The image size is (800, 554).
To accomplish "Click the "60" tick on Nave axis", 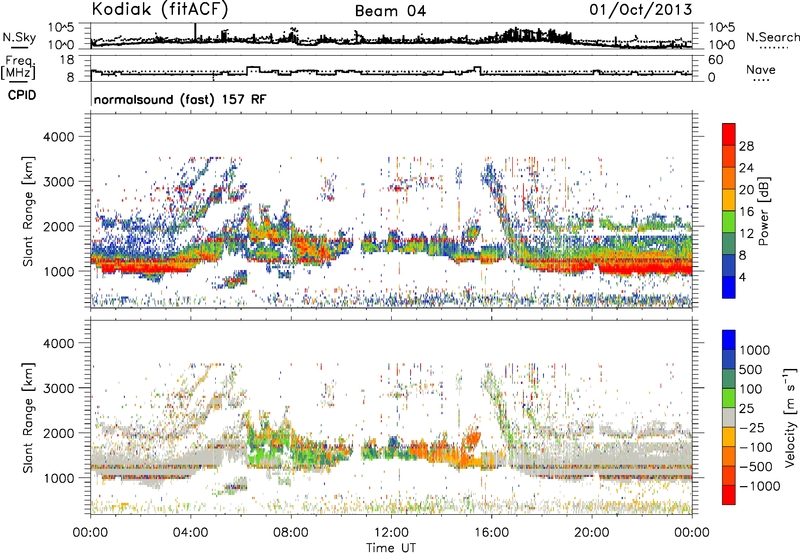I will [715, 60].
